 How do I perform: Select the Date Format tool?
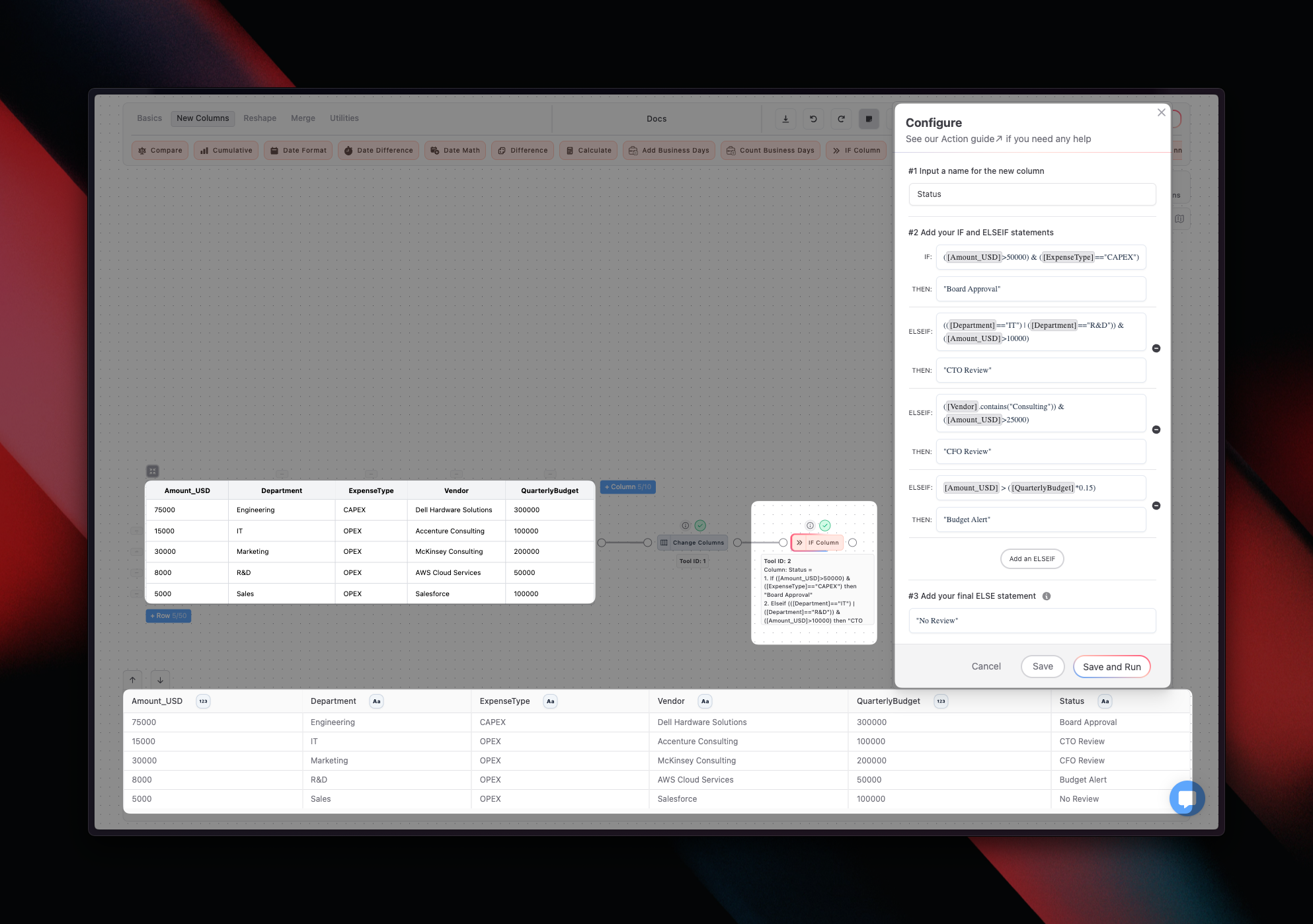pos(298,151)
